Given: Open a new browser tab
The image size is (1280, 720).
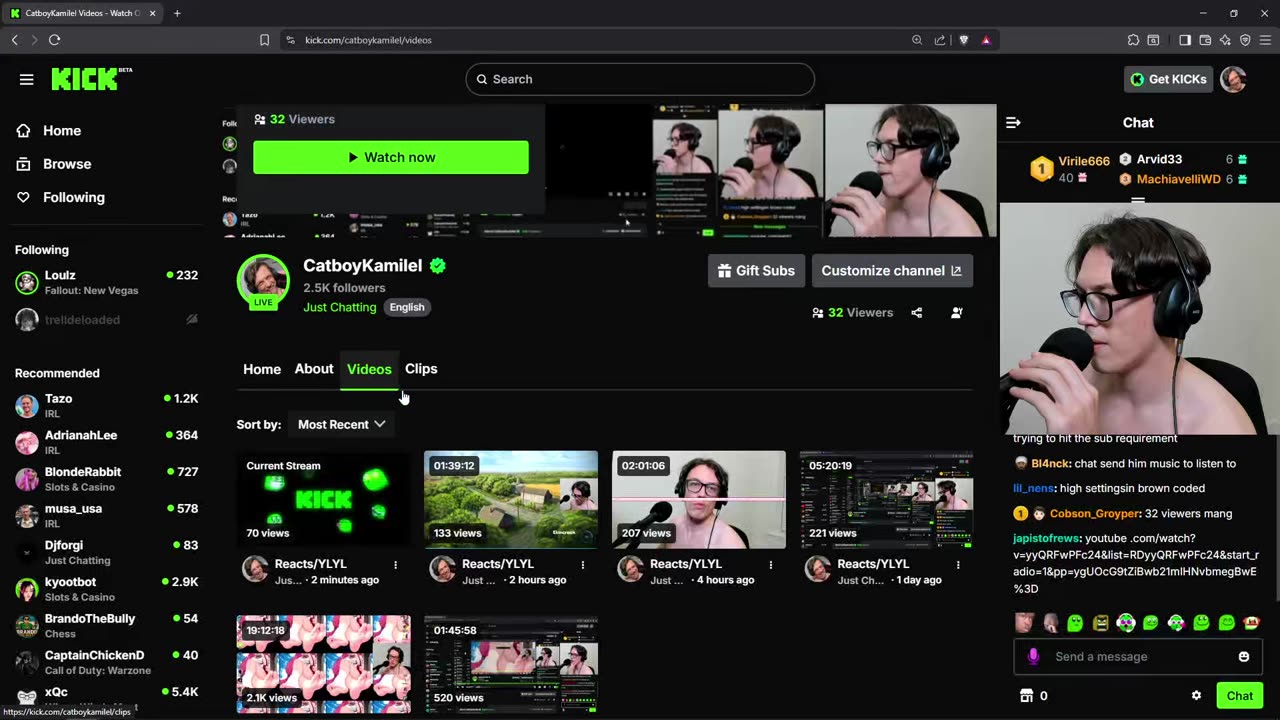Looking at the screenshot, I should [177, 13].
